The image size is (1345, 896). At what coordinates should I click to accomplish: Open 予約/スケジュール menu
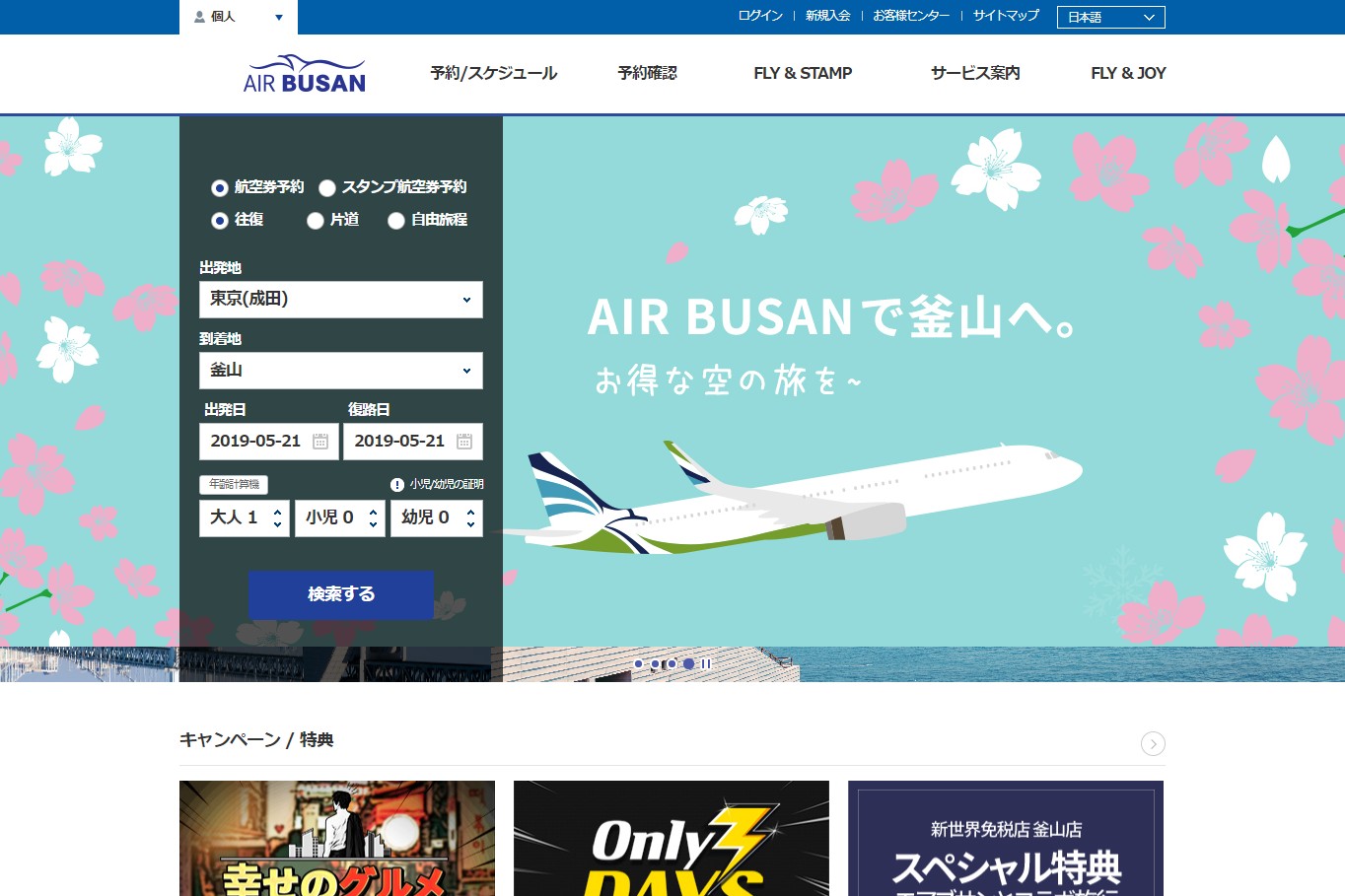point(494,73)
